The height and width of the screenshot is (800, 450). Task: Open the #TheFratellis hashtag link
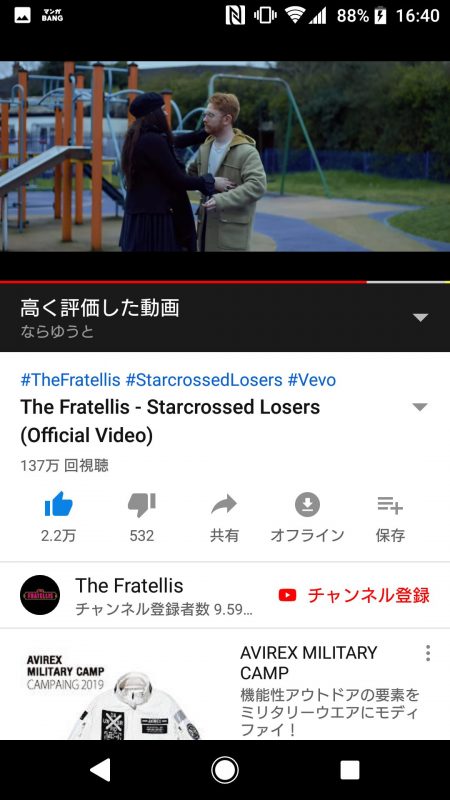click(x=70, y=380)
